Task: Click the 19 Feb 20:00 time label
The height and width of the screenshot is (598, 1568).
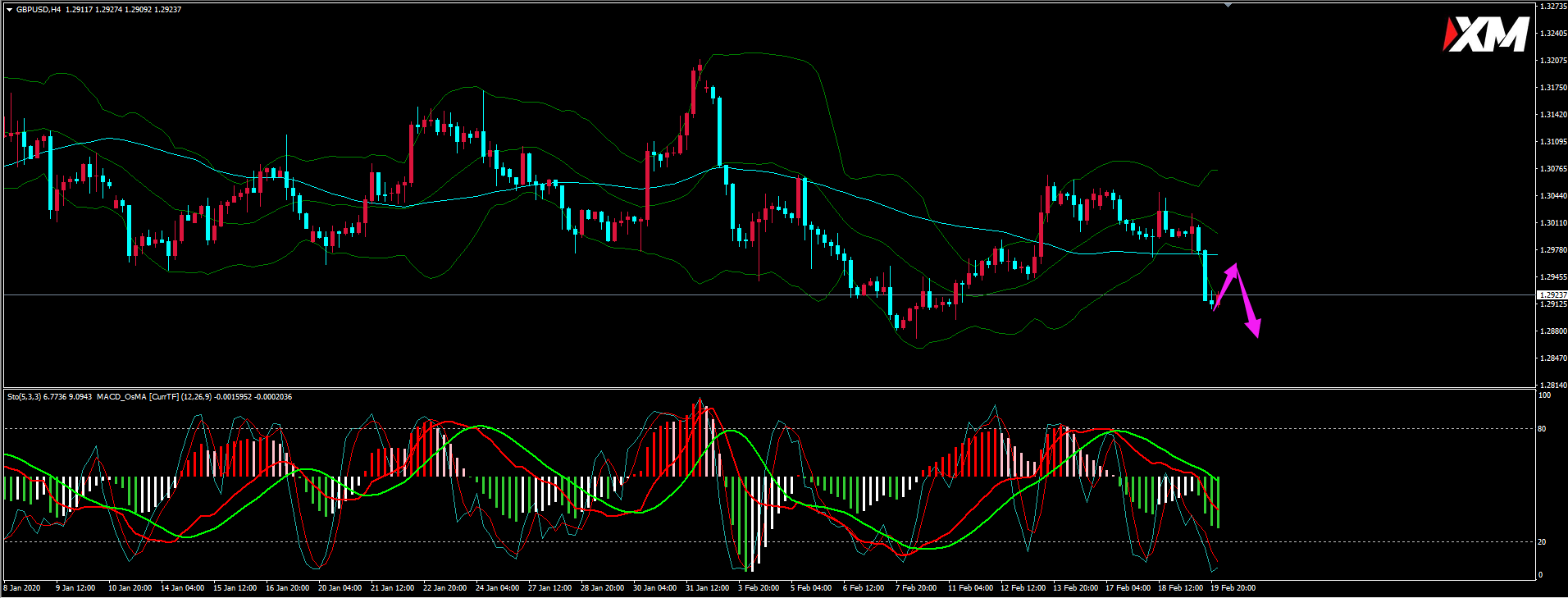Action: pos(1233,588)
